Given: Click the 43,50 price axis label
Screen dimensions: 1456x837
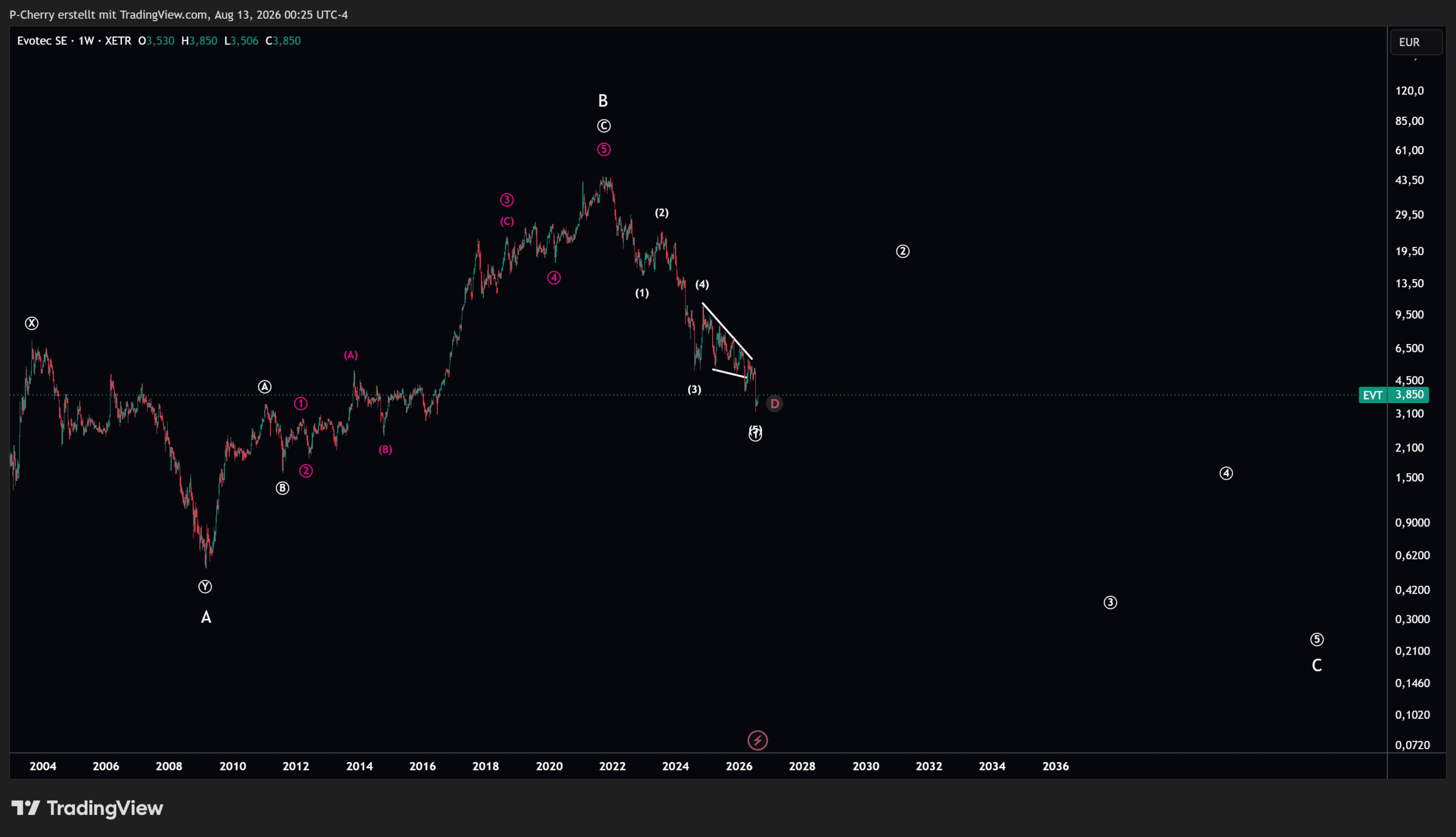Looking at the screenshot, I should coord(1409,180).
